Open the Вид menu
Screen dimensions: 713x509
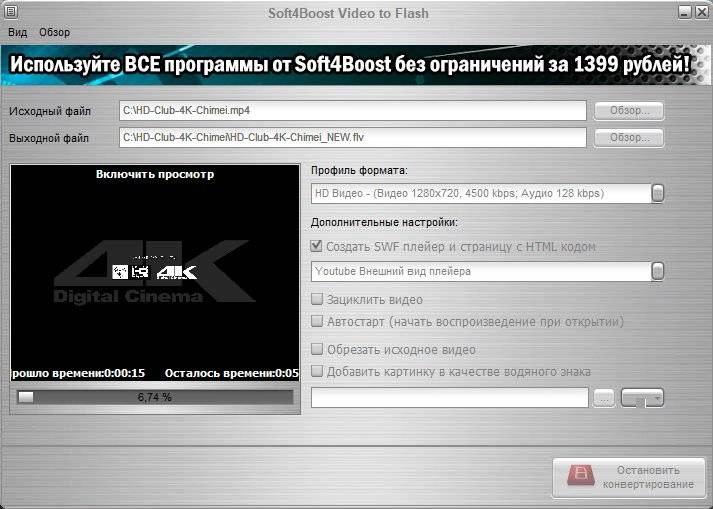(18, 32)
